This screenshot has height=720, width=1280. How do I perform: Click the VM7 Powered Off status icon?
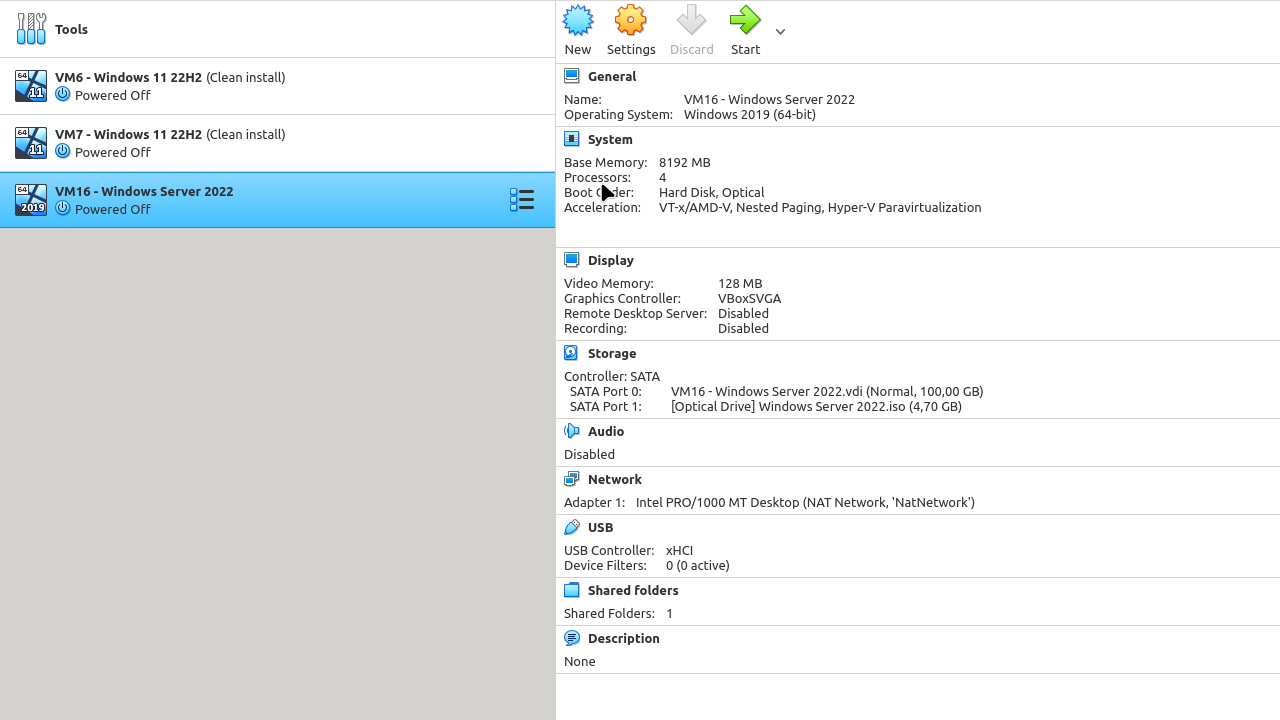[x=62, y=151]
